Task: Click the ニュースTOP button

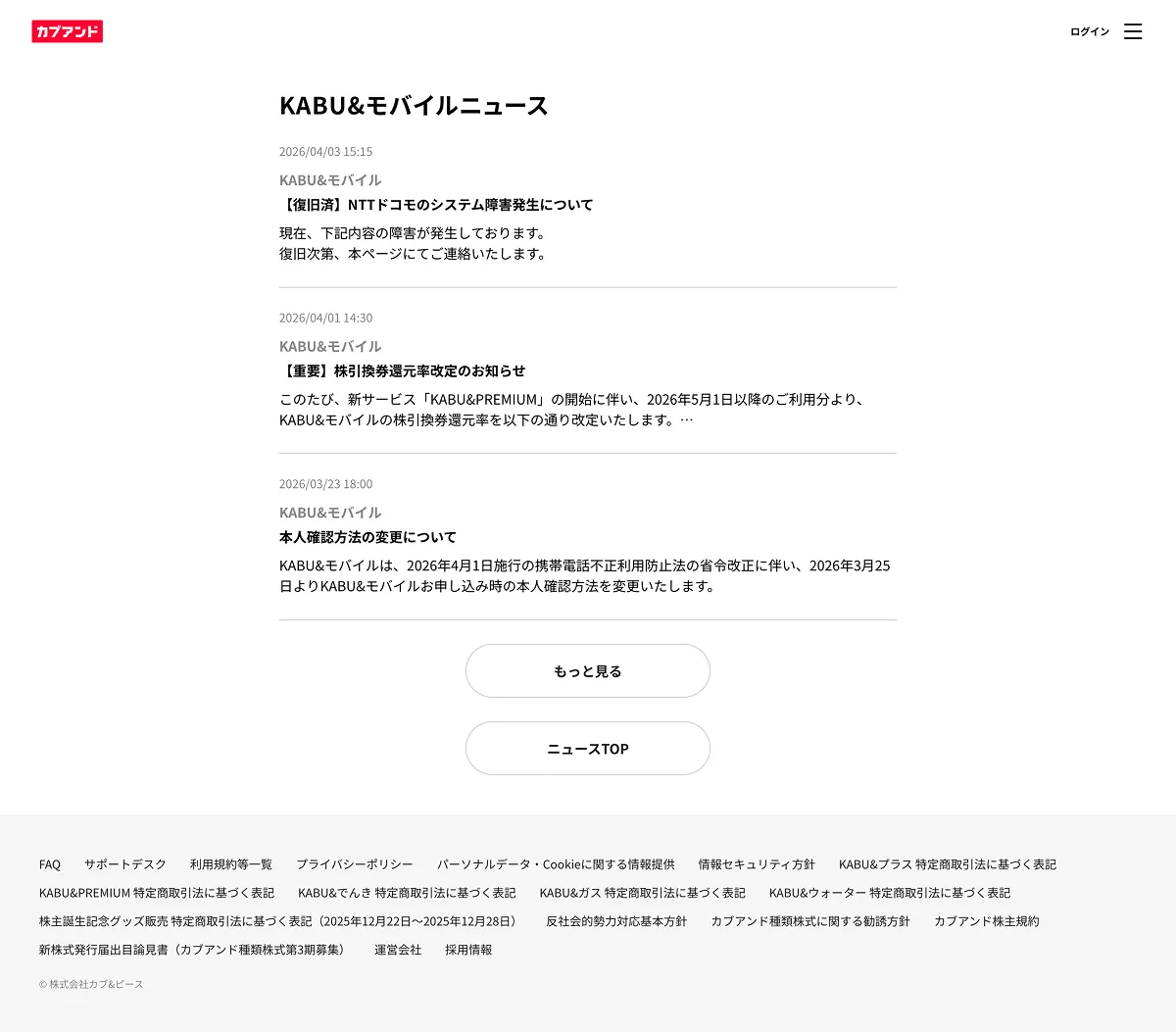Action: [x=587, y=749]
